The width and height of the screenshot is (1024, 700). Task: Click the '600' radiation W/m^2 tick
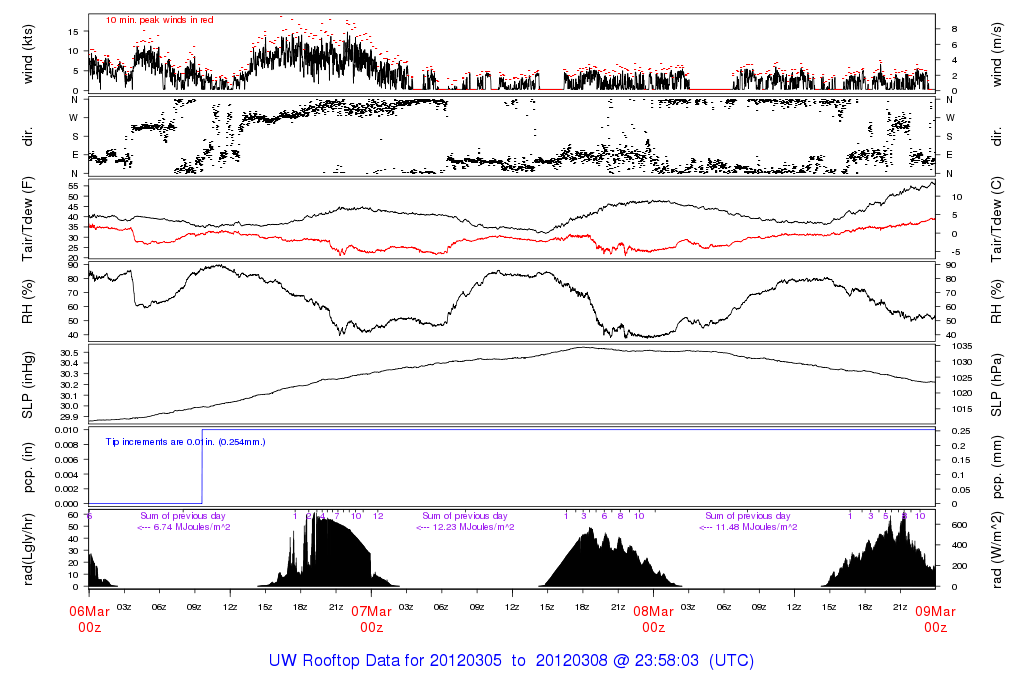click(x=959, y=525)
